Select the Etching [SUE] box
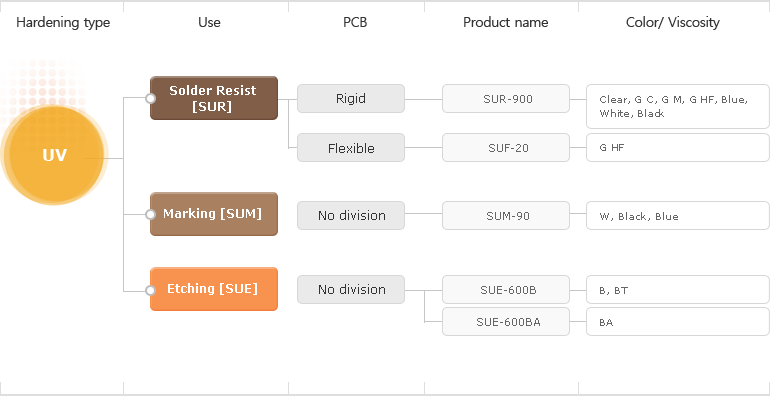This screenshot has width=770, height=396. tap(214, 289)
